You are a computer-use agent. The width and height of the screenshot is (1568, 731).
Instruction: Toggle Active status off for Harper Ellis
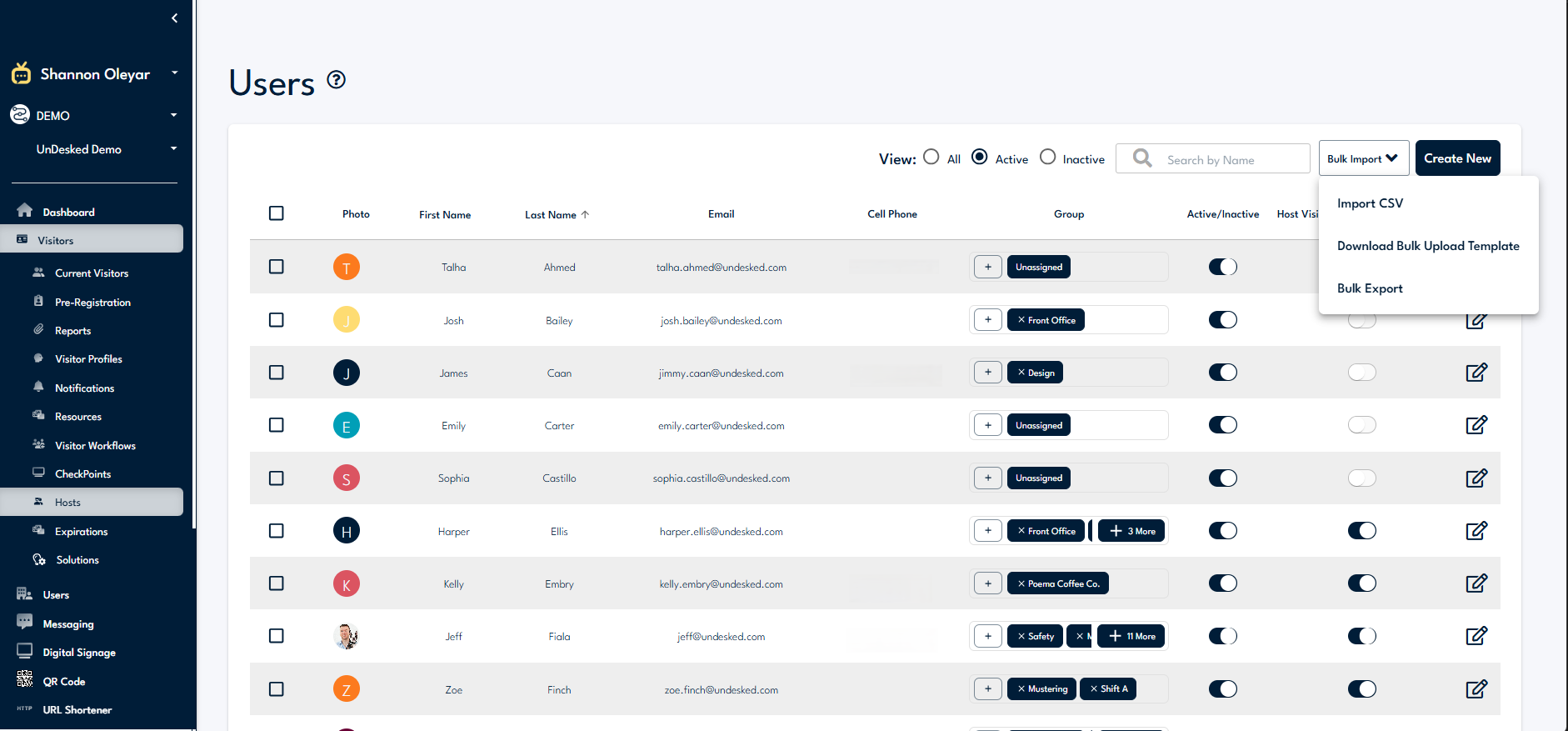click(x=1222, y=531)
